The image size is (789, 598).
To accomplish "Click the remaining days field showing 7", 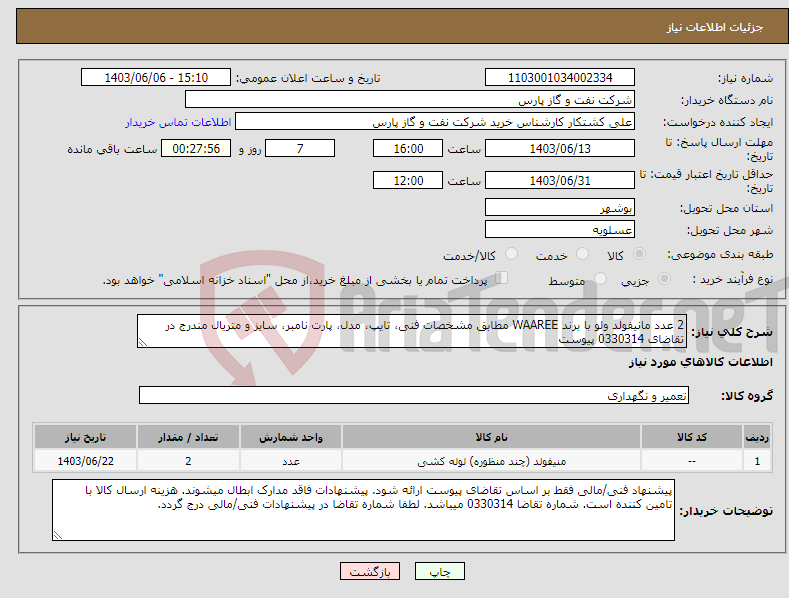I will click(300, 148).
